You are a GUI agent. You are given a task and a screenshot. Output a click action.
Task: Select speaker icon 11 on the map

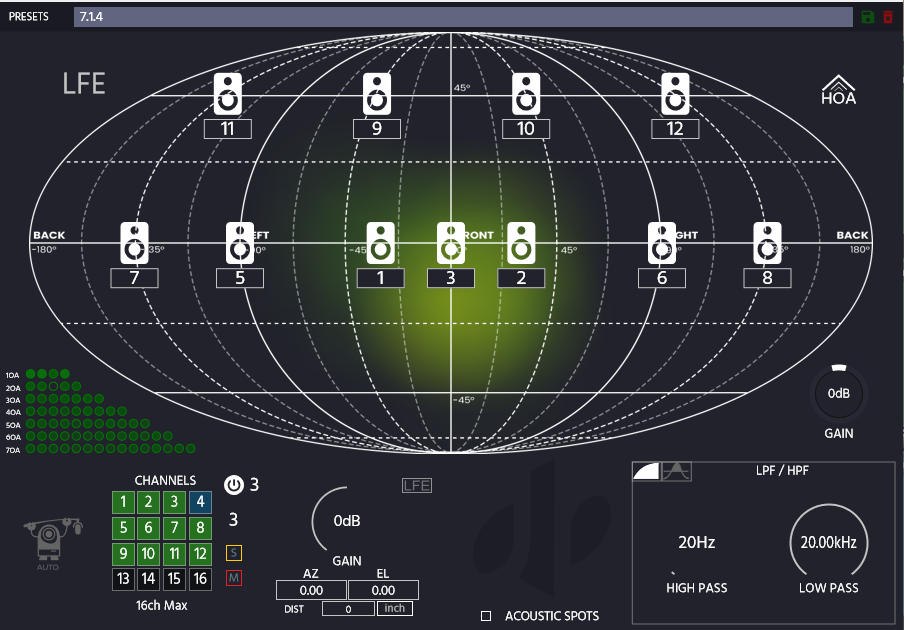pos(228,94)
